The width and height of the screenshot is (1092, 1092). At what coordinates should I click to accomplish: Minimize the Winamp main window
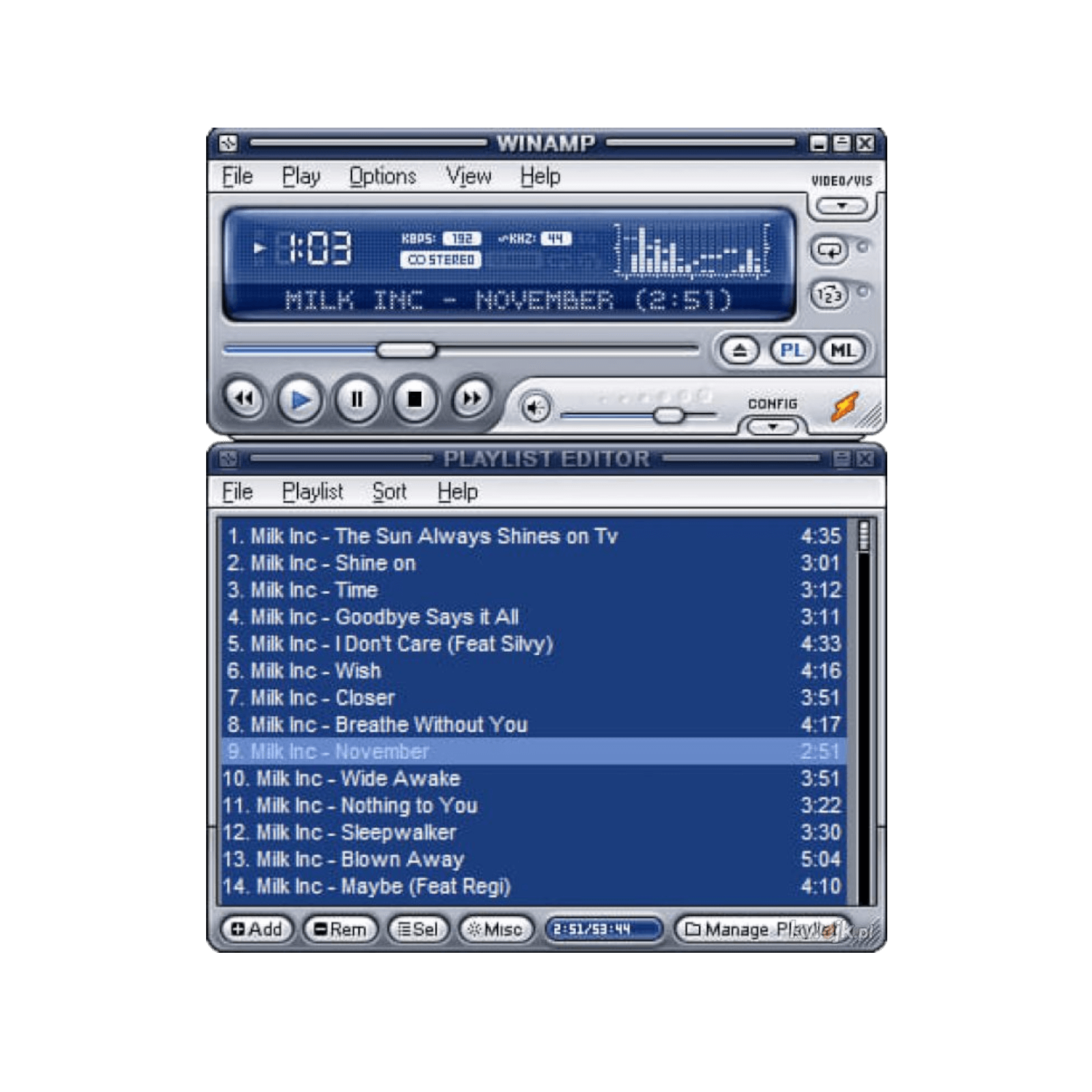click(x=819, y=143)
